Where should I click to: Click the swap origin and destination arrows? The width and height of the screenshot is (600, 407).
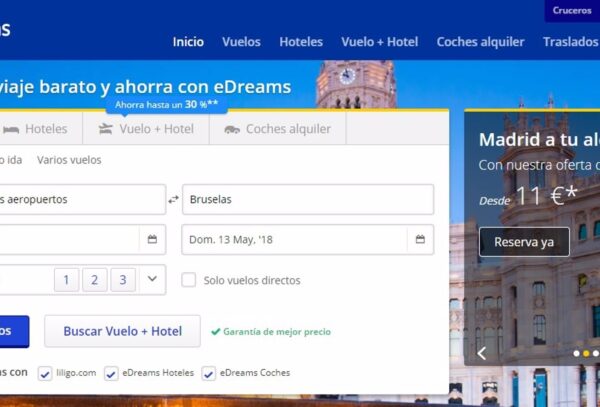173,199
